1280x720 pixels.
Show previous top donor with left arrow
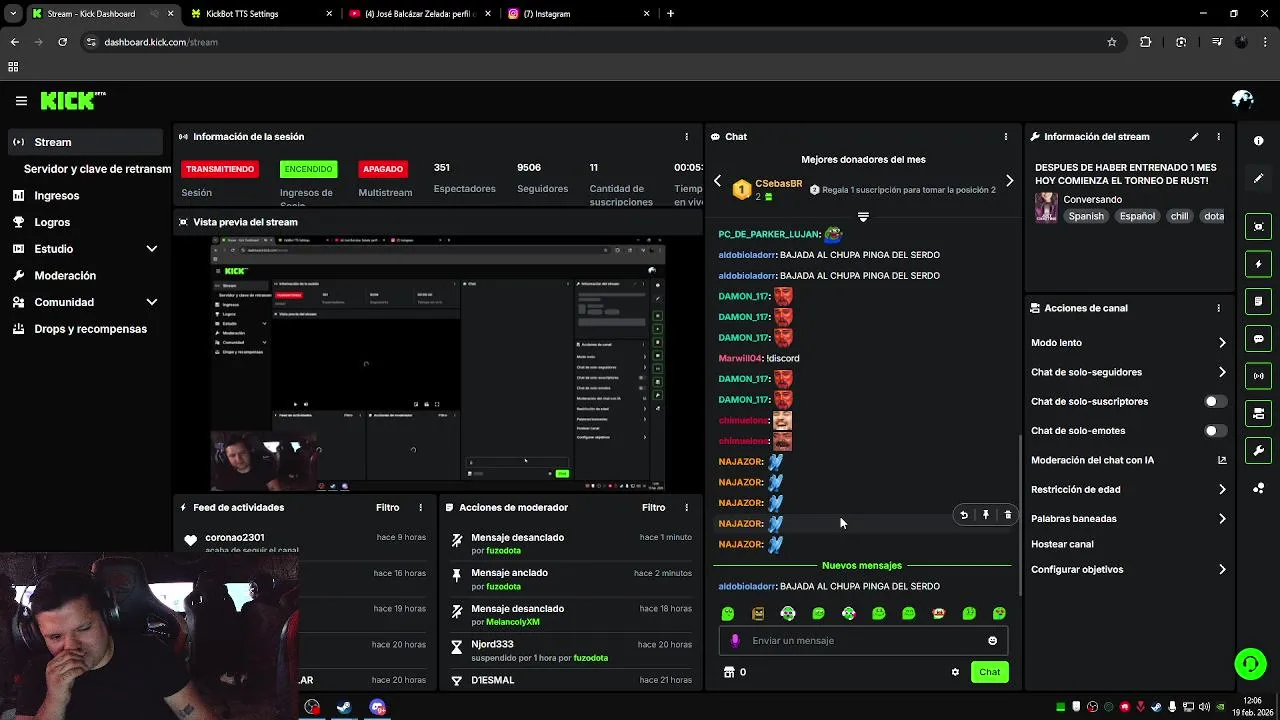[x=717, y=181]
